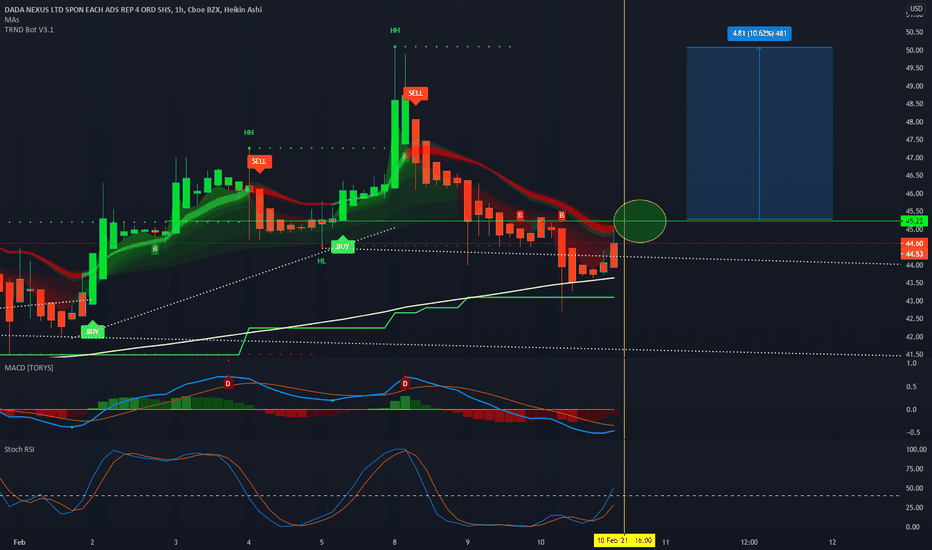Click the -0.5 value on the MACD axis

913,432
